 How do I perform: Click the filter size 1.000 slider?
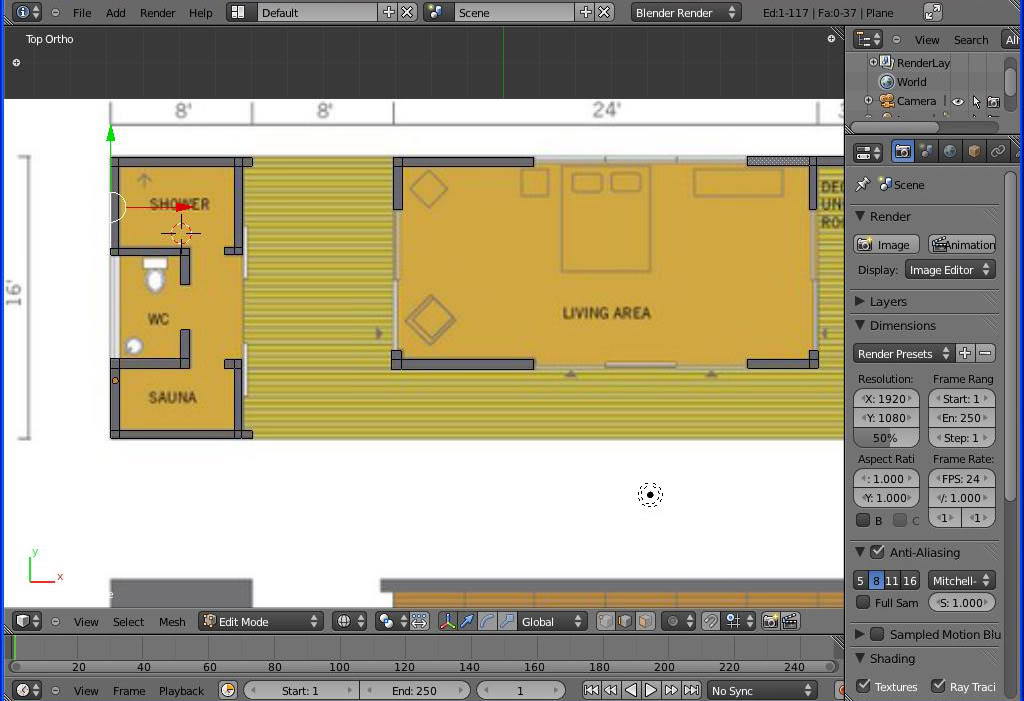coord(961,603)
